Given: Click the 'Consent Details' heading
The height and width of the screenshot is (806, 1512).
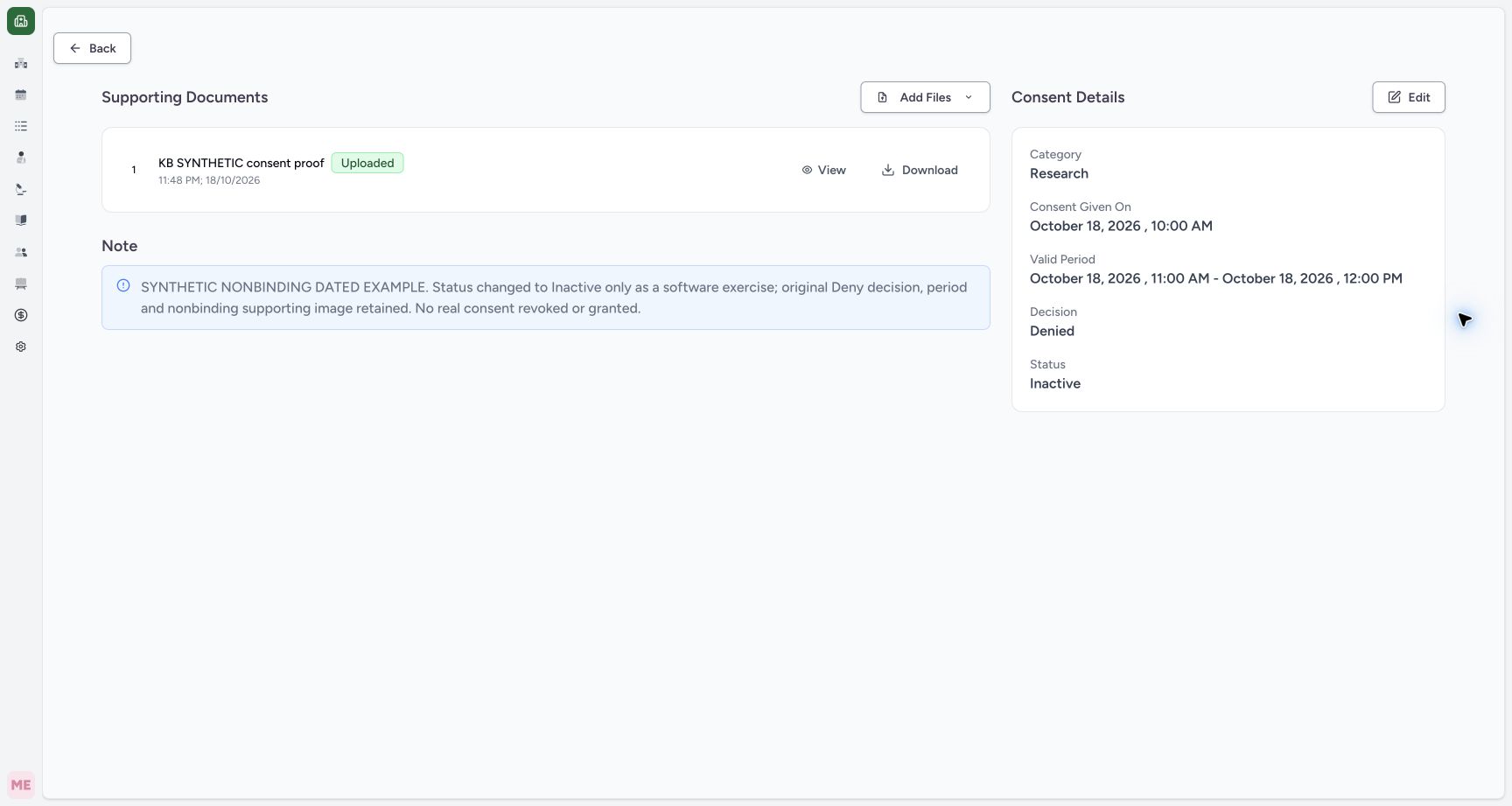Looking at the screenshot, I should click(x=1067, y=97).
